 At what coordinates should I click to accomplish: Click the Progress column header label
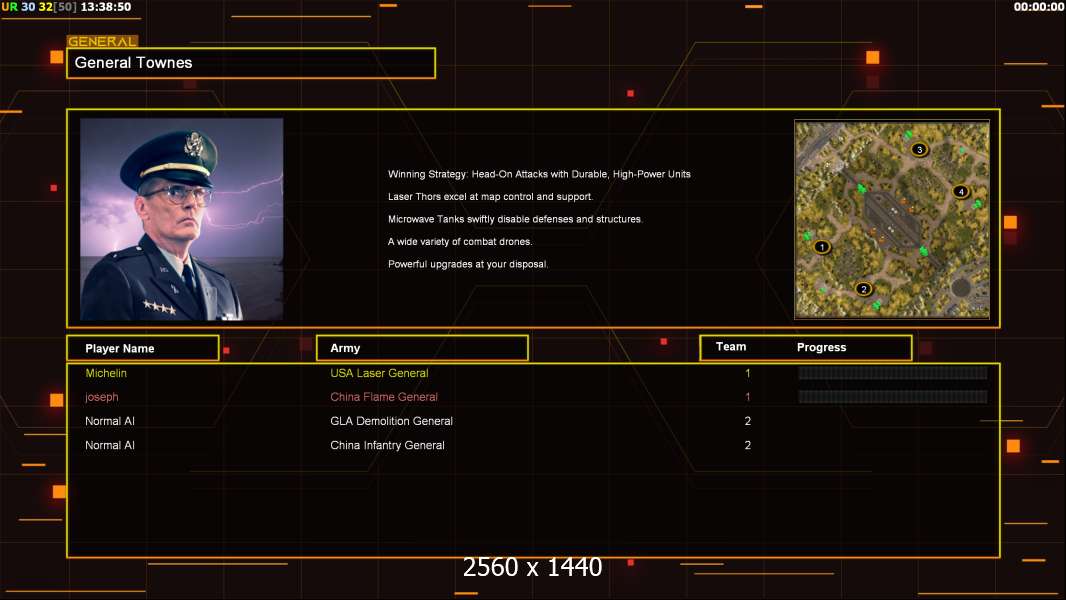pyautogui.click(x=821, y=347)
